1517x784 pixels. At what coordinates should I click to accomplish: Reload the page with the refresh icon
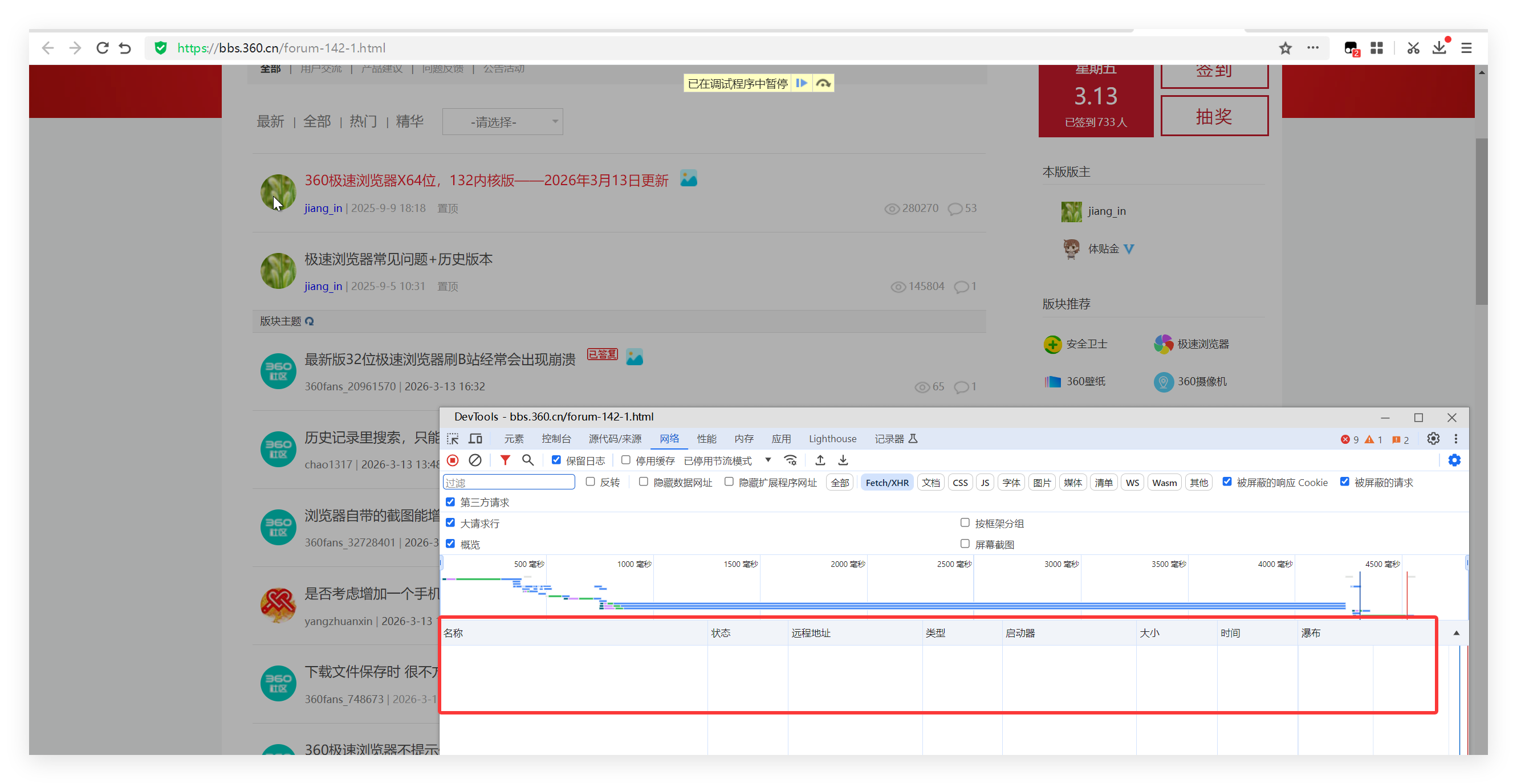click(x=103, y=48)
